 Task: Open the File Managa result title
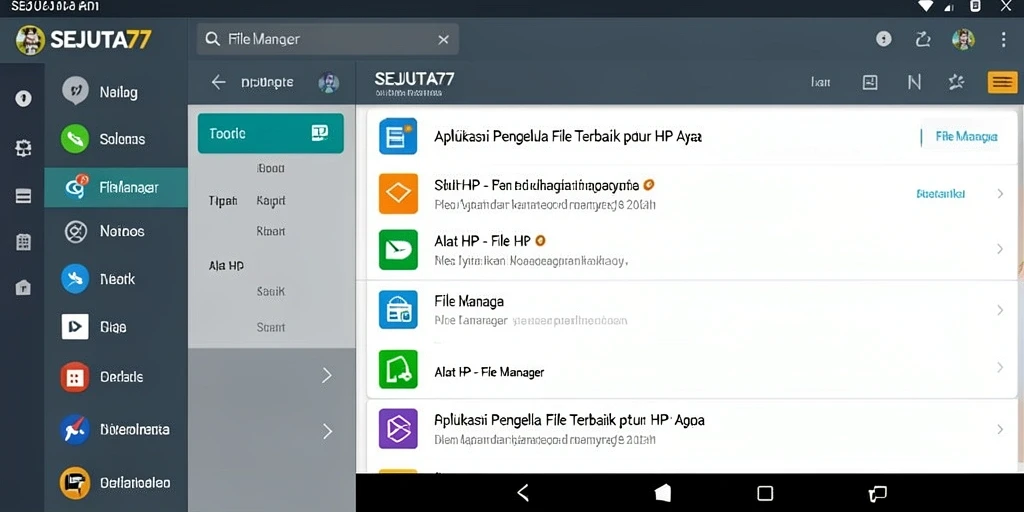coord(468,302)
